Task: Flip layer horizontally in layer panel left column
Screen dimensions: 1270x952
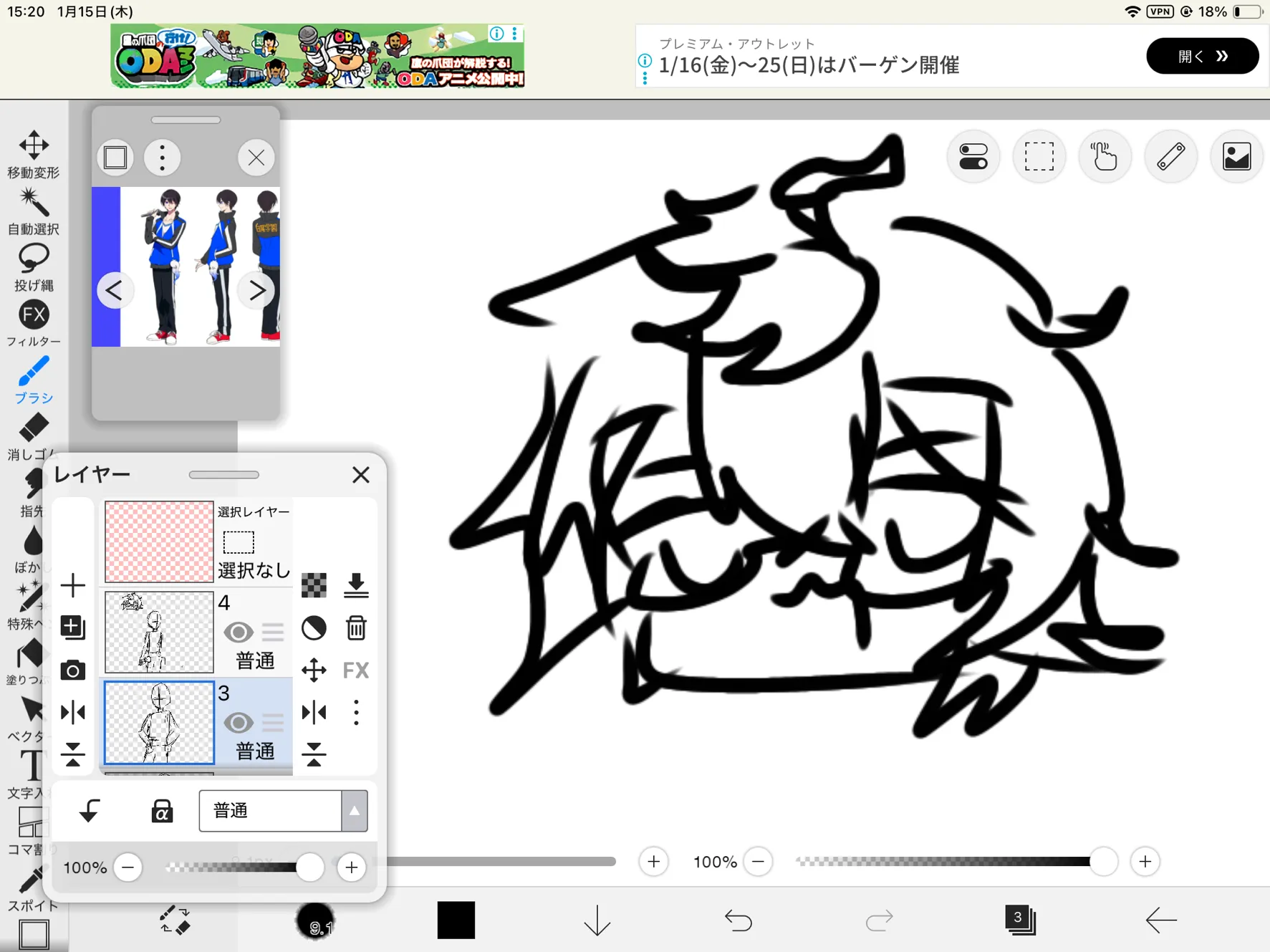Action: pyautogui.click(x=73, y=713)
